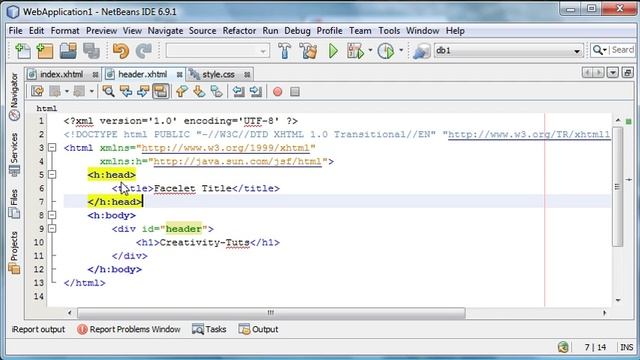This screenshot has height=360, width=640.
Task: Click the Undo arrow icon
Action: pos(121,51)
